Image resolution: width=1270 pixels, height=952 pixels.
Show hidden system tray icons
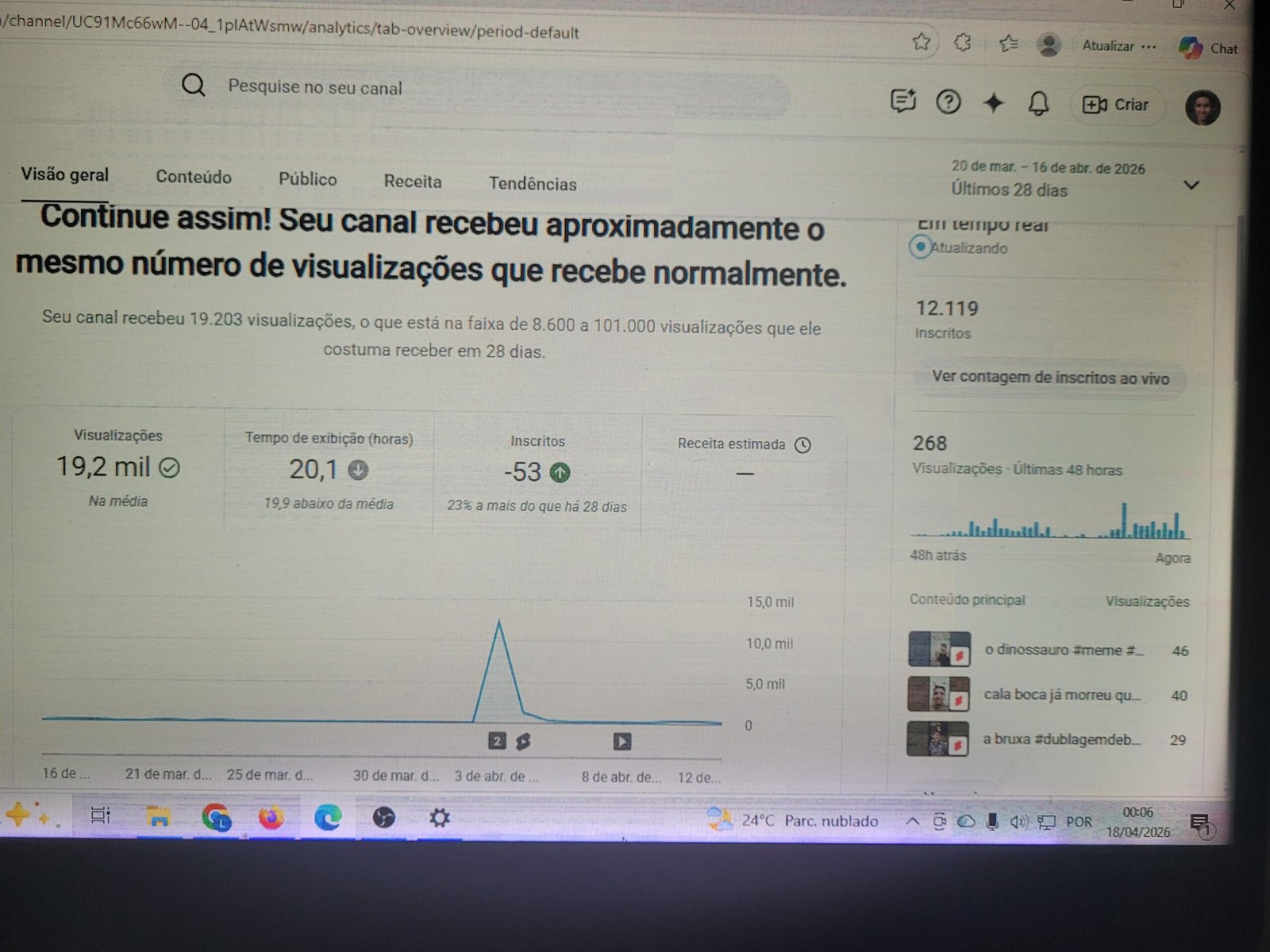(913, 821)
